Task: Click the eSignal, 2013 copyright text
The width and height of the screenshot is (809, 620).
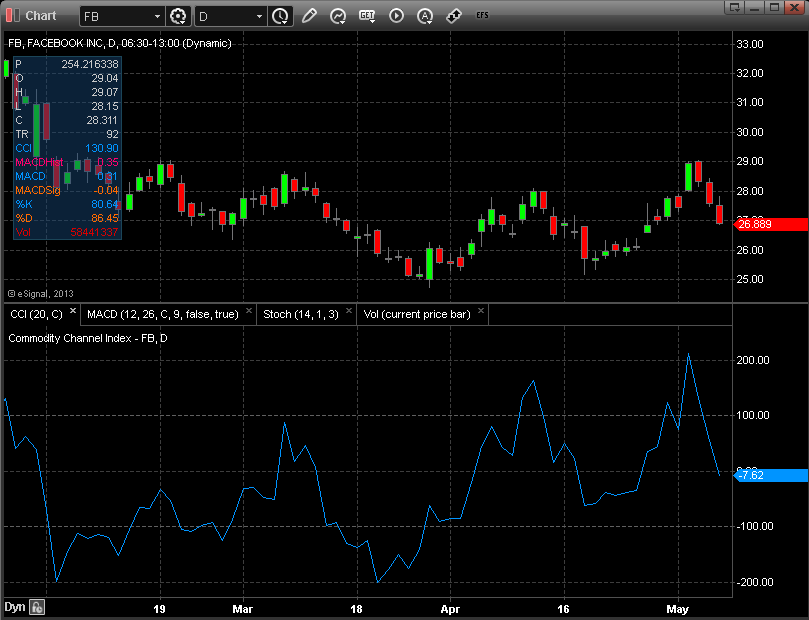Action: tap(41, 293)
